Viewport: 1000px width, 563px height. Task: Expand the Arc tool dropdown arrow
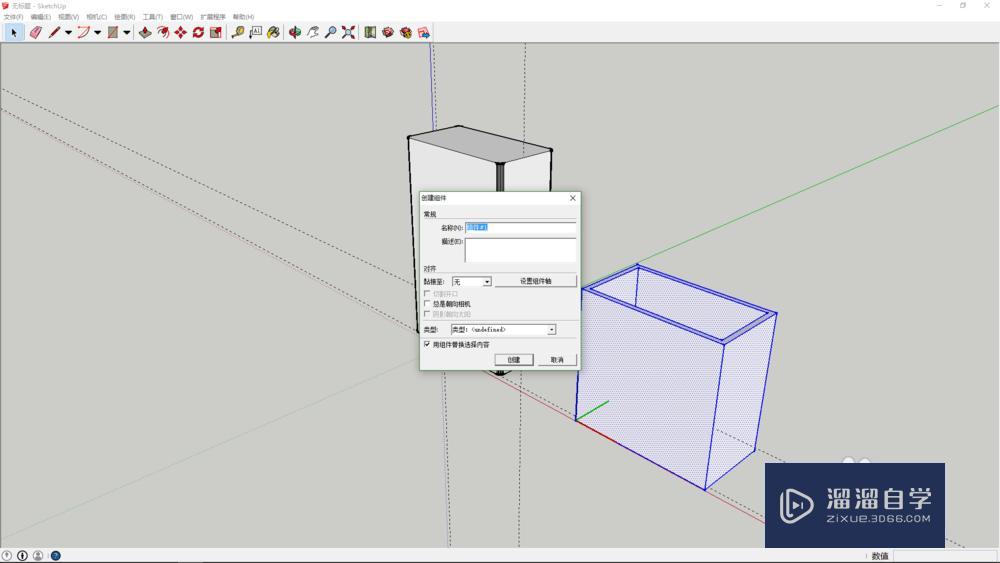(x=98, y=33)
